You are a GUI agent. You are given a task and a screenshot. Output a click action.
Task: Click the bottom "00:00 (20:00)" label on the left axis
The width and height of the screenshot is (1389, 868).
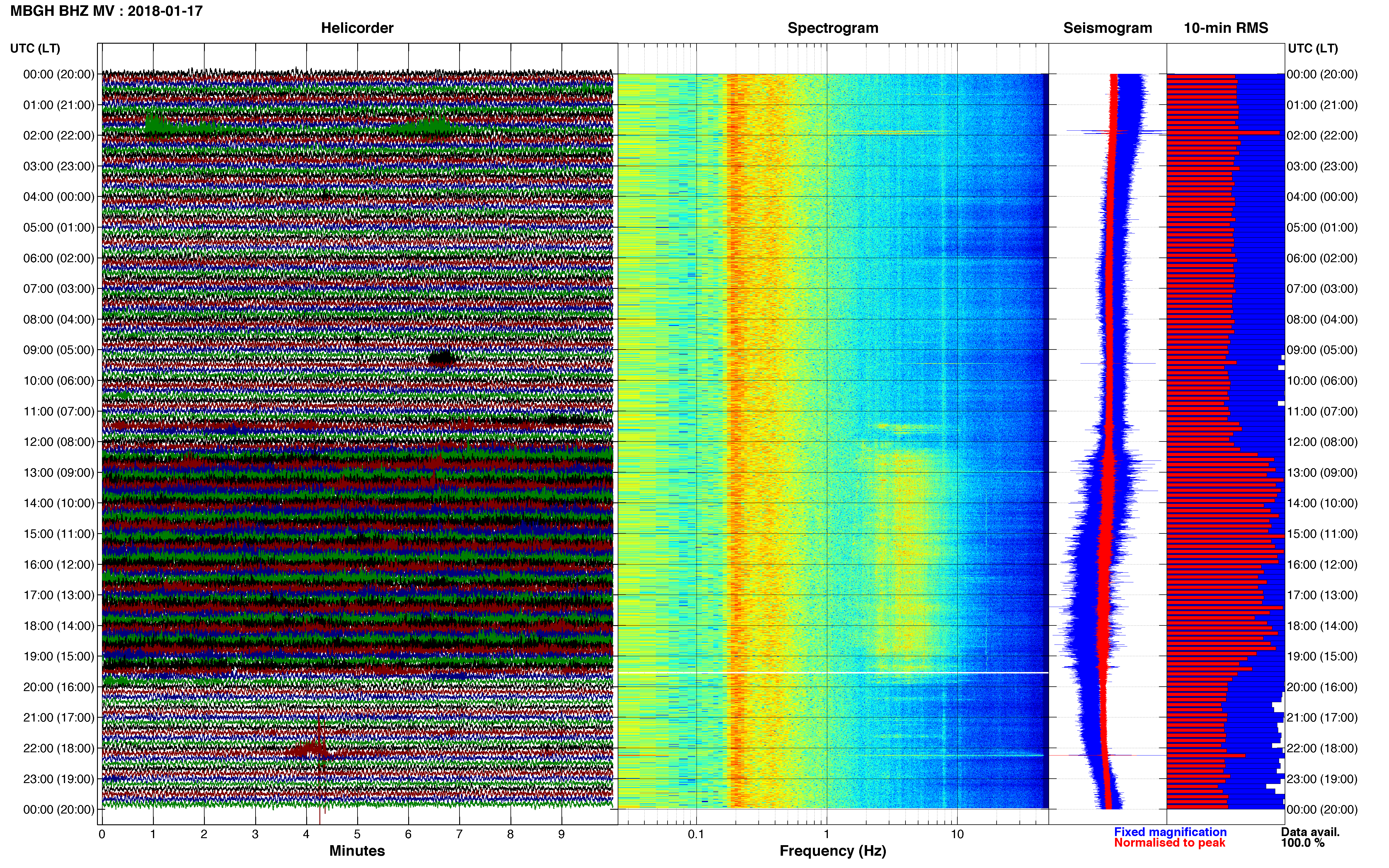pos(59,809)
